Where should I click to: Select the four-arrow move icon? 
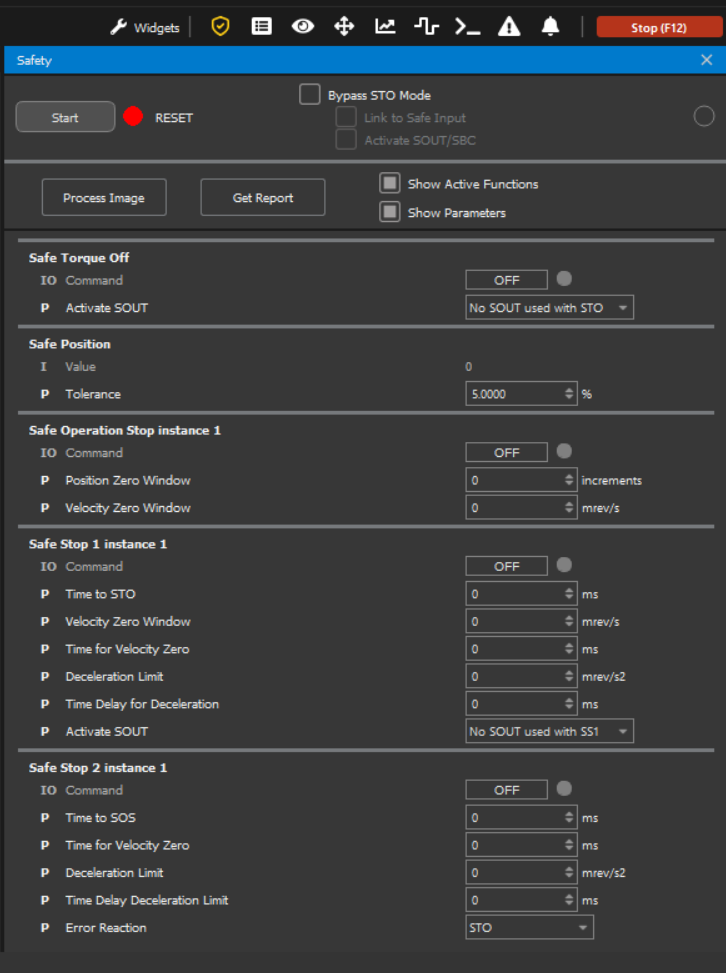[x=344, y=27]
